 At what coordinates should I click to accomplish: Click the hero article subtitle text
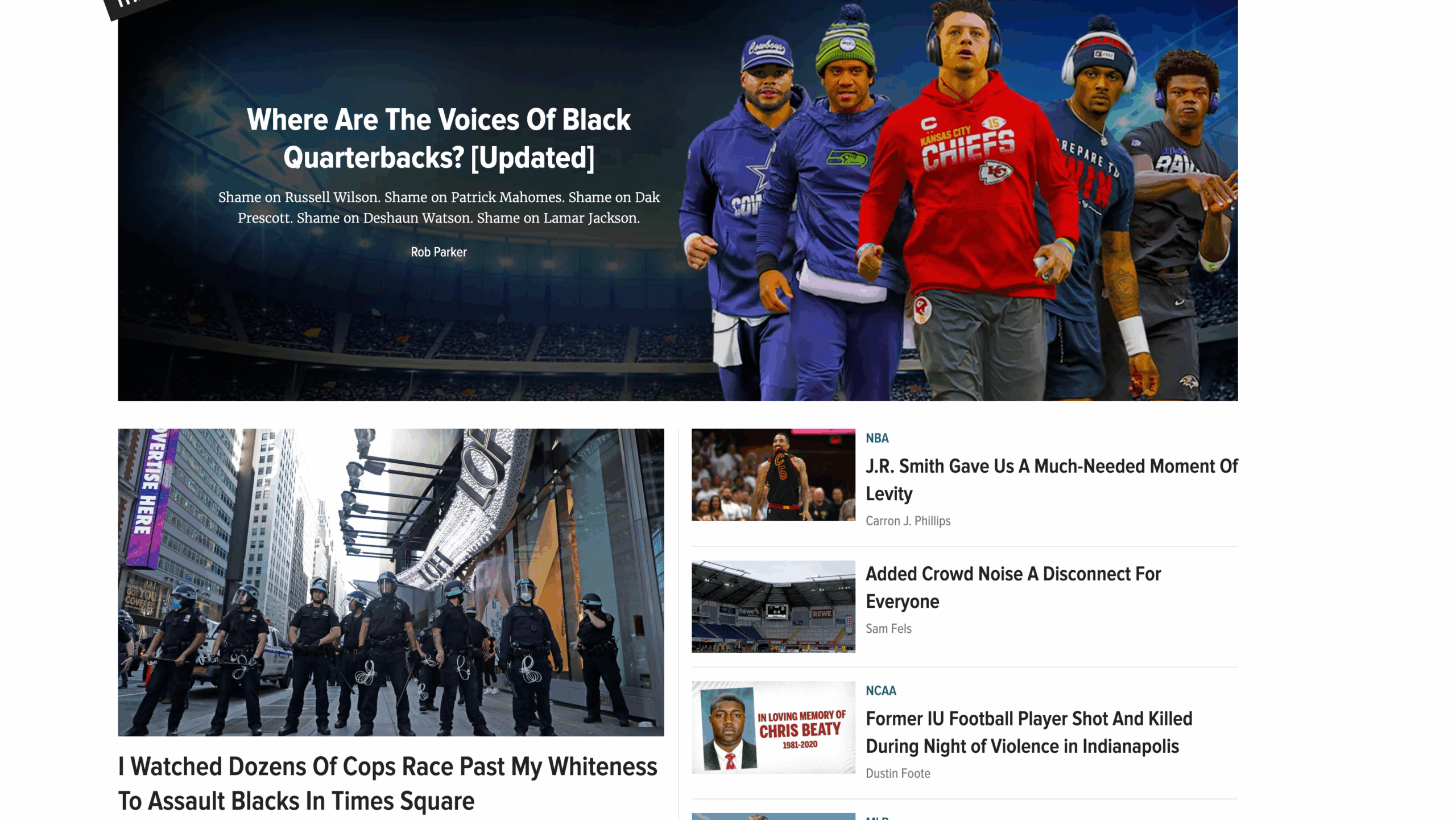[439, 208]
